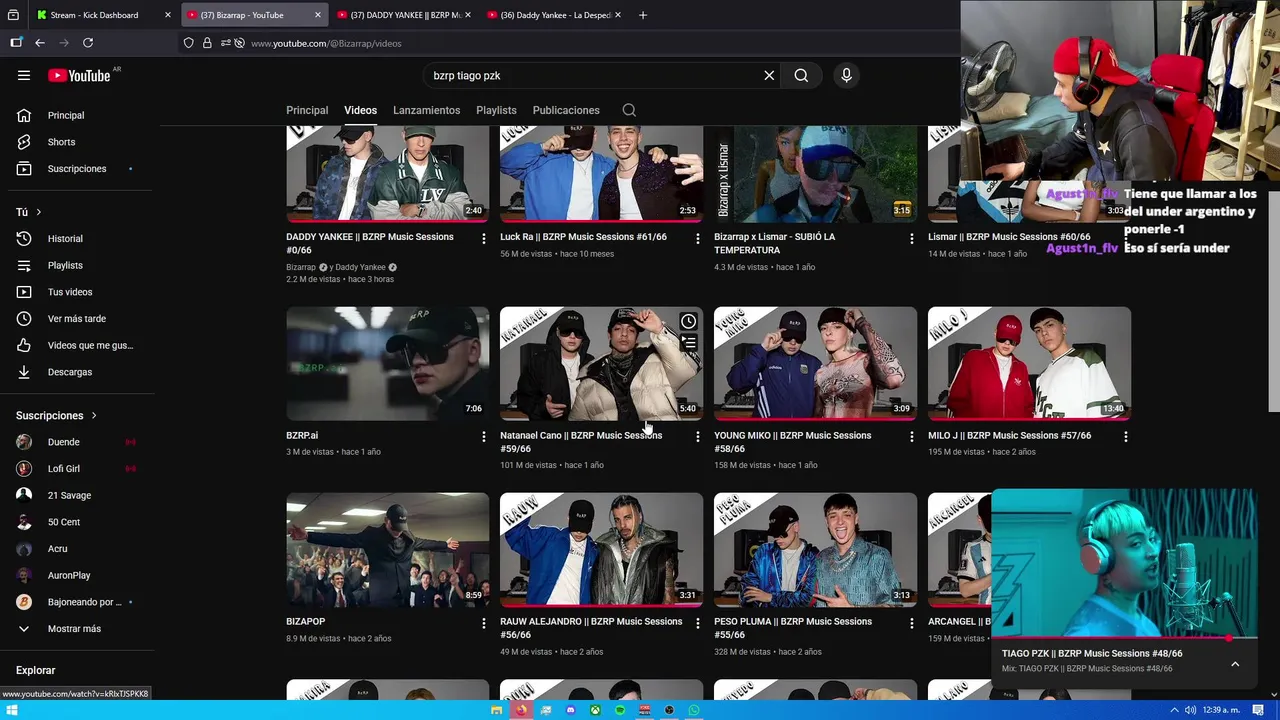1280x720 pixels.
Task: Open Bizarrap channel link under Daddy Yankee video
Action: [x=301, y=267]
